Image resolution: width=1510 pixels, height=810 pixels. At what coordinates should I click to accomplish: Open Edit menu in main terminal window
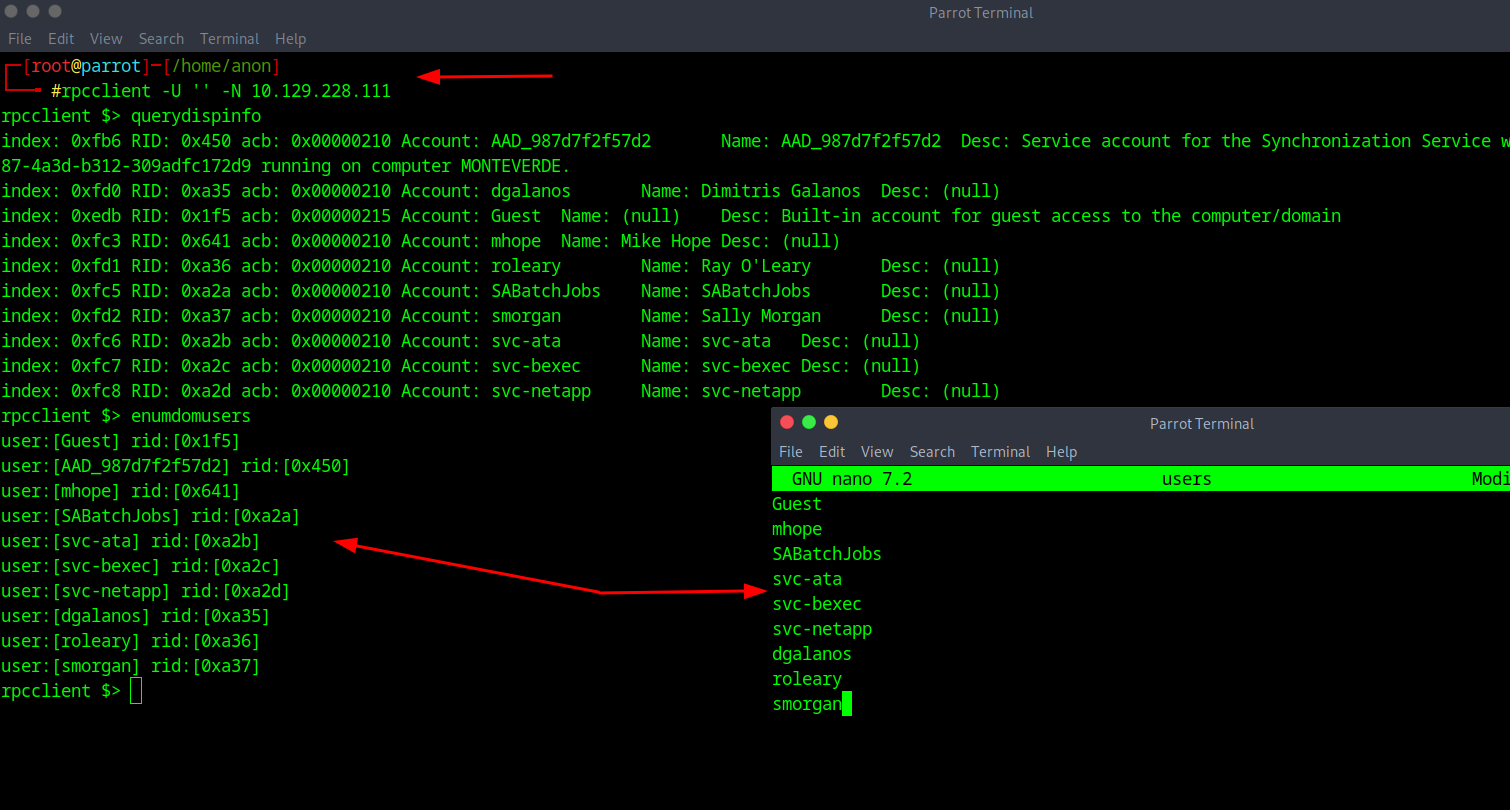pos(61,39)
